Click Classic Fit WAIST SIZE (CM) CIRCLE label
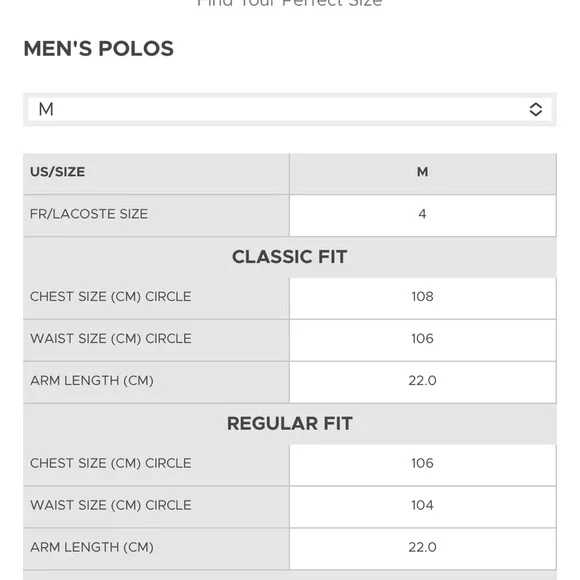This screenshot has width=580, height=580. (x=111, y=338)
